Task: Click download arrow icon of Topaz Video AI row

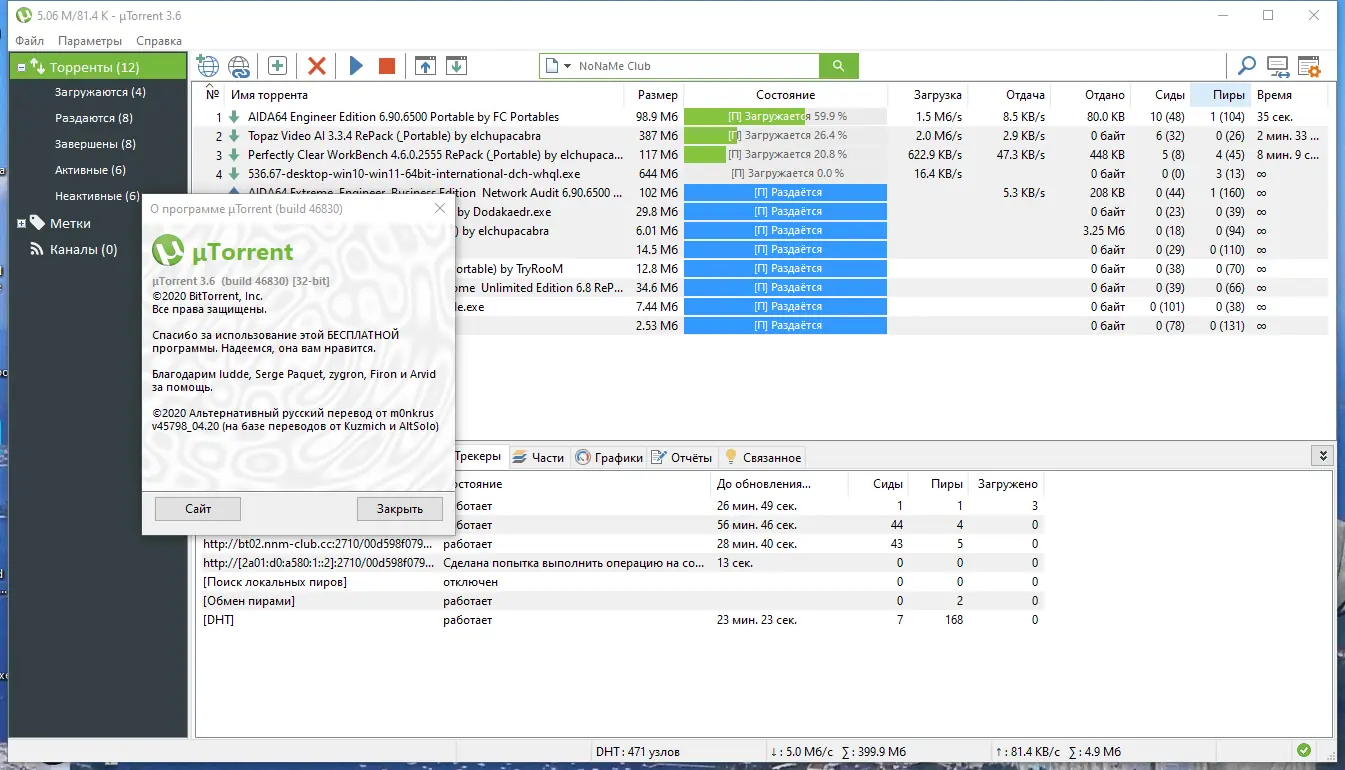Action: point(234,136)
